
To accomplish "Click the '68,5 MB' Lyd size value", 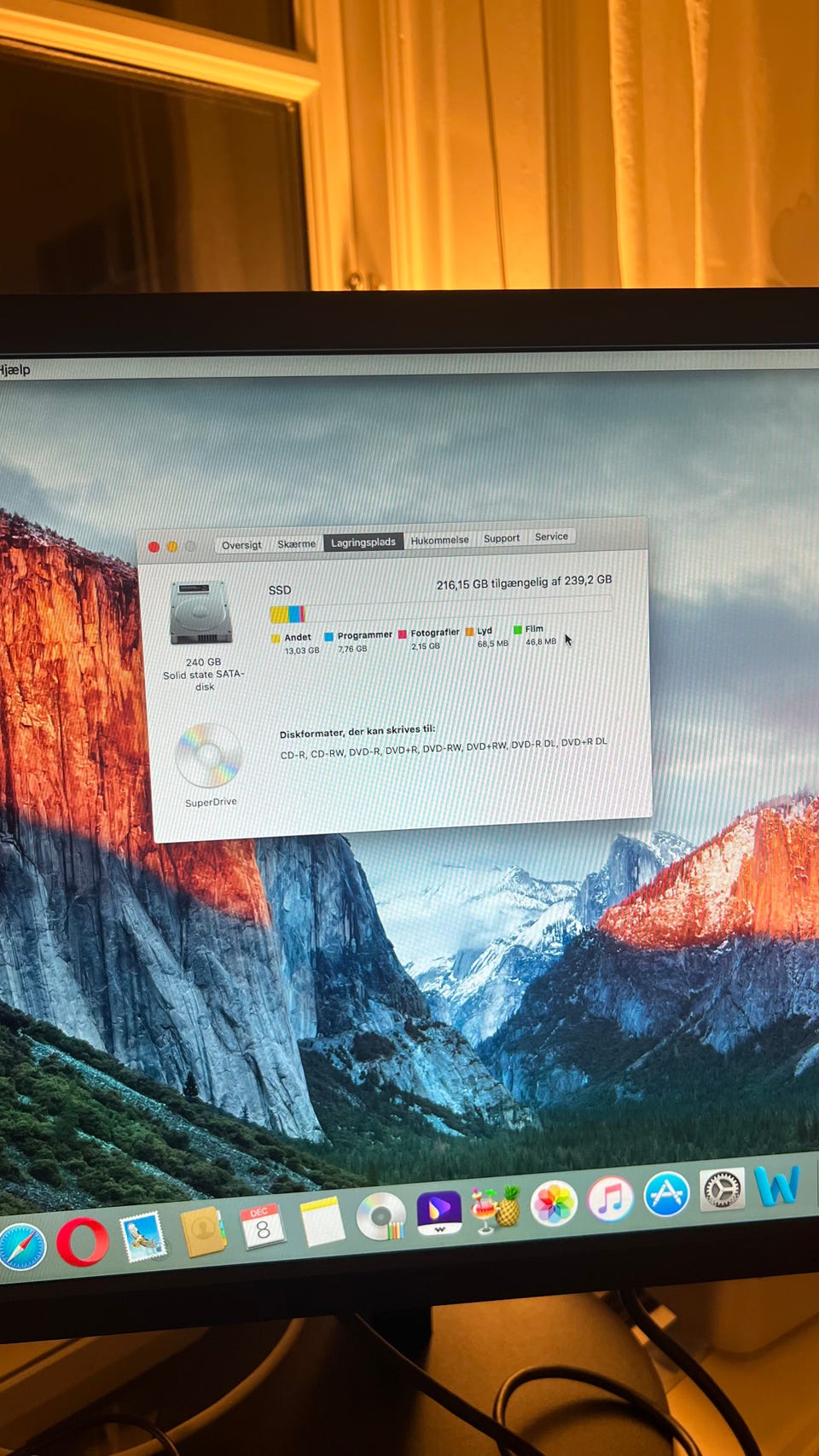I will pyautogui.click(x=493, y=644).
